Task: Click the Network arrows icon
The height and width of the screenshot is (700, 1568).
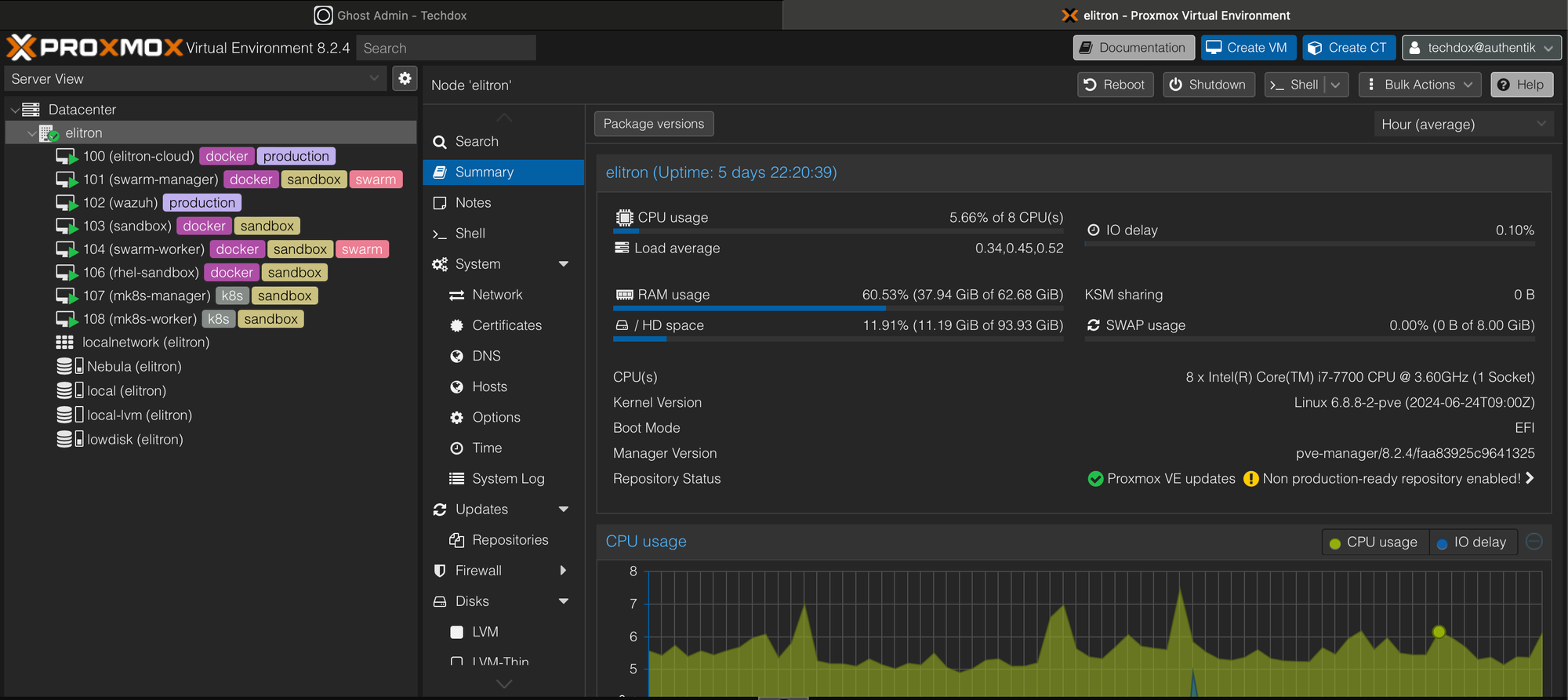Action: 456,295
